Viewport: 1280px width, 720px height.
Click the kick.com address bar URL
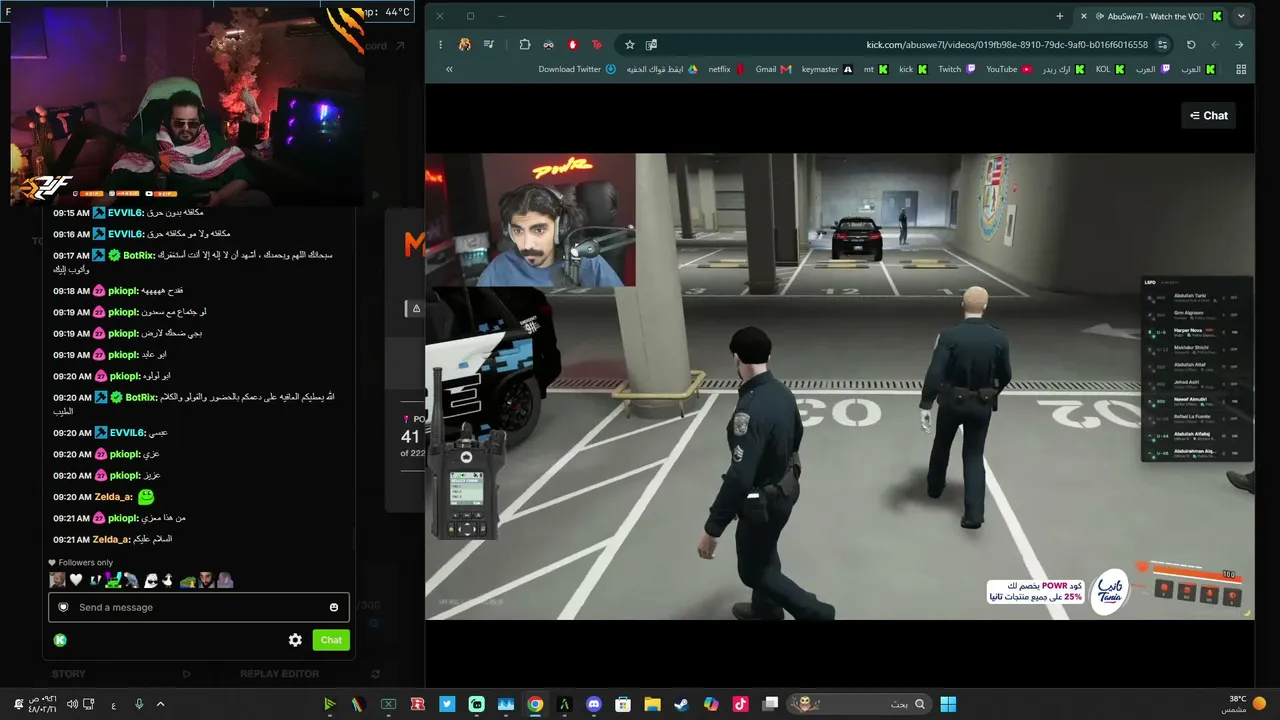1007,44
